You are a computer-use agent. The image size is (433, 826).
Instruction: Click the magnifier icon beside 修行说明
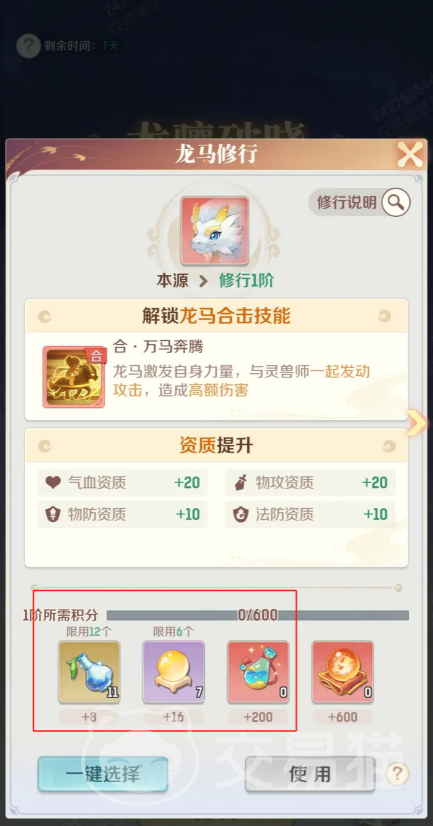(396, 202)
